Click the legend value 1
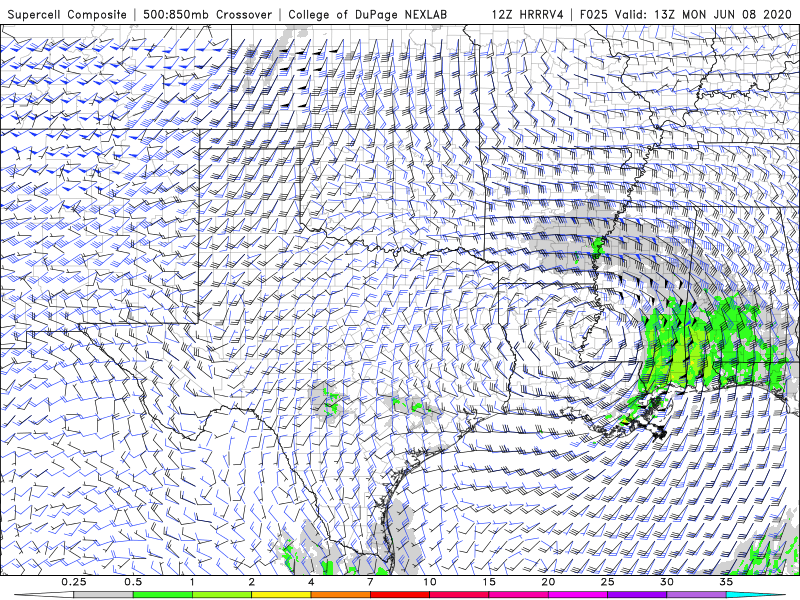This screenshot has width=800, height=600. coord(192,582)
